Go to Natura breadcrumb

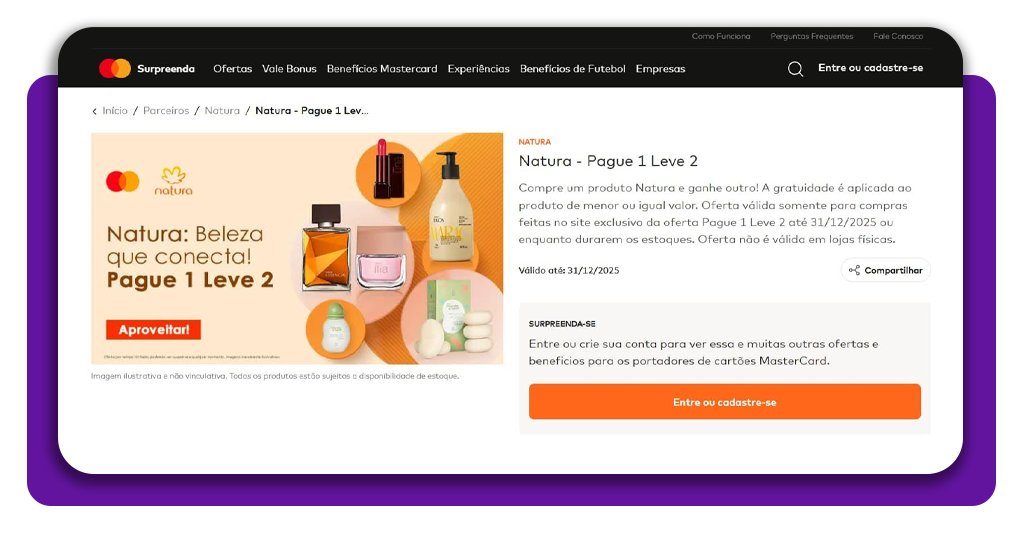click(x=222, y=111)
